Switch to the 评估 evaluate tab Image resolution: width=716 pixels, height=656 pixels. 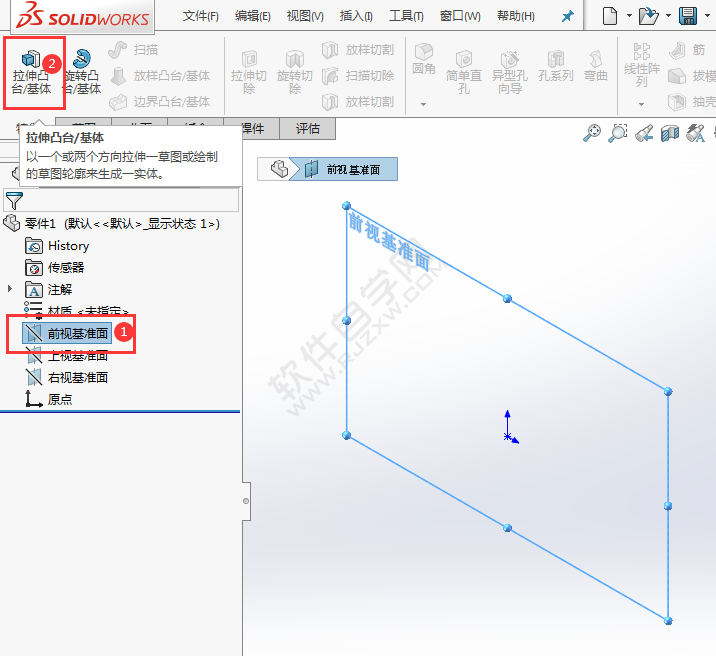[307, 129]
